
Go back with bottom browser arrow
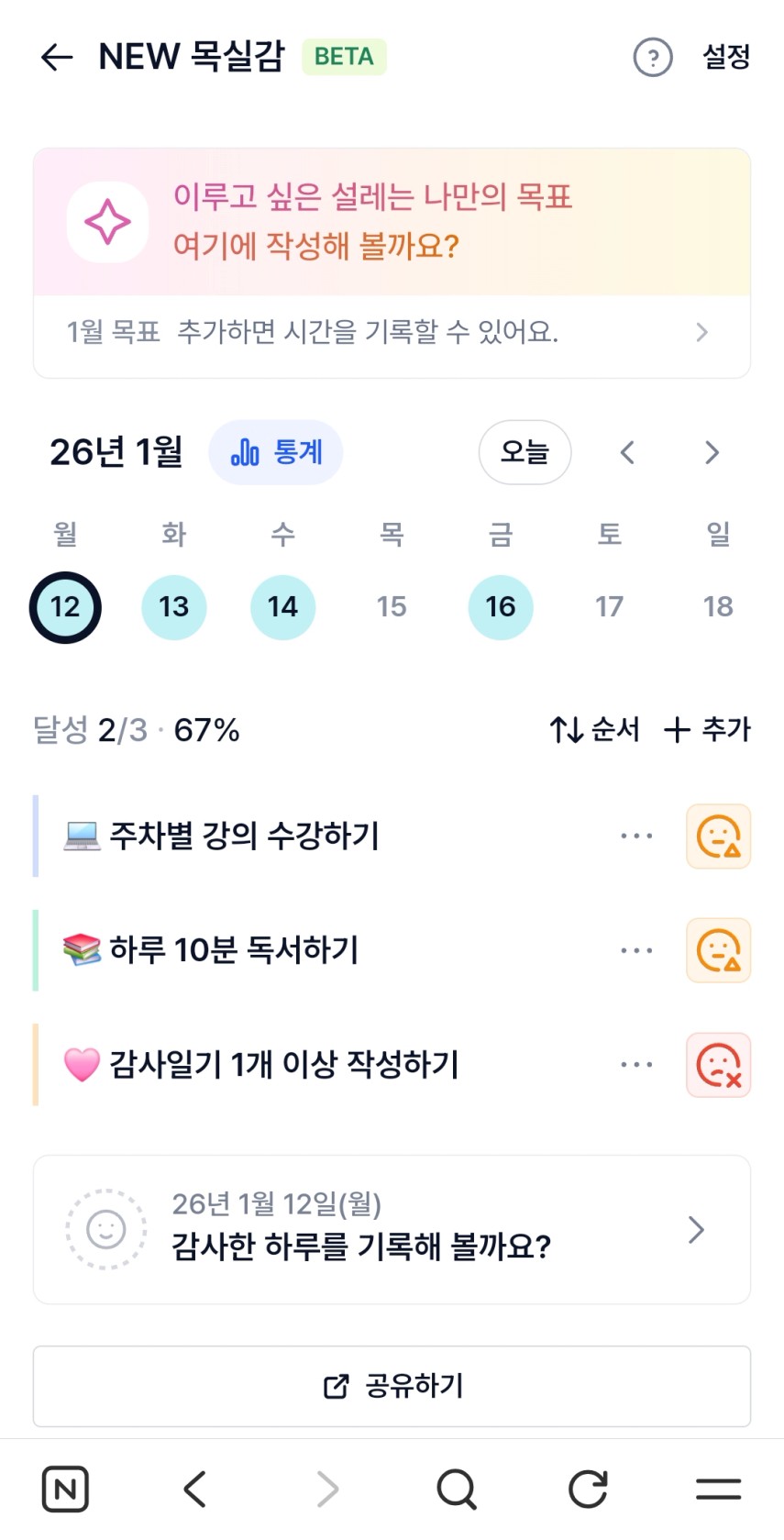(195, 1488)
